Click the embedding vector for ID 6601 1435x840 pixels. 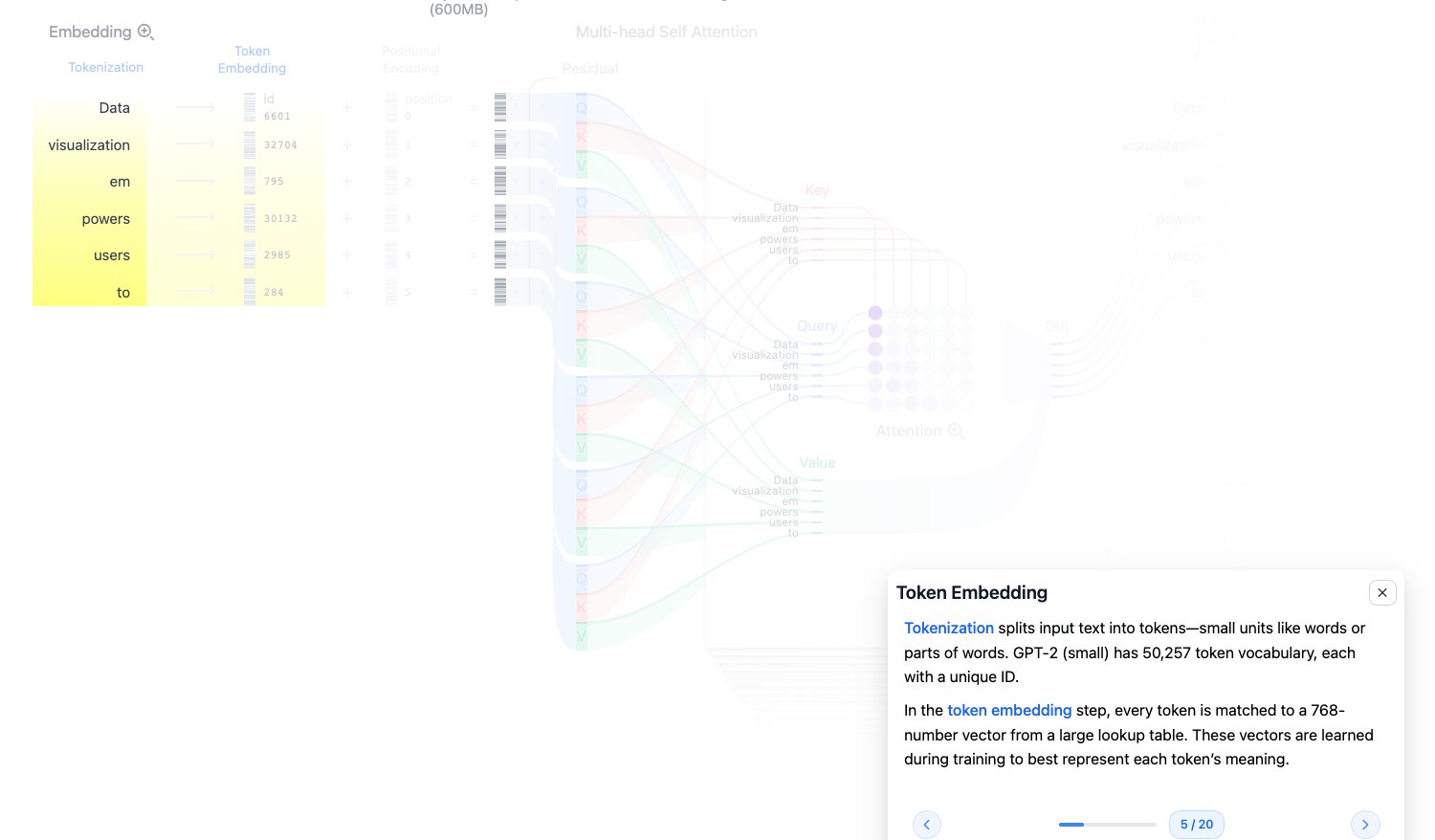tap(250, 107)
